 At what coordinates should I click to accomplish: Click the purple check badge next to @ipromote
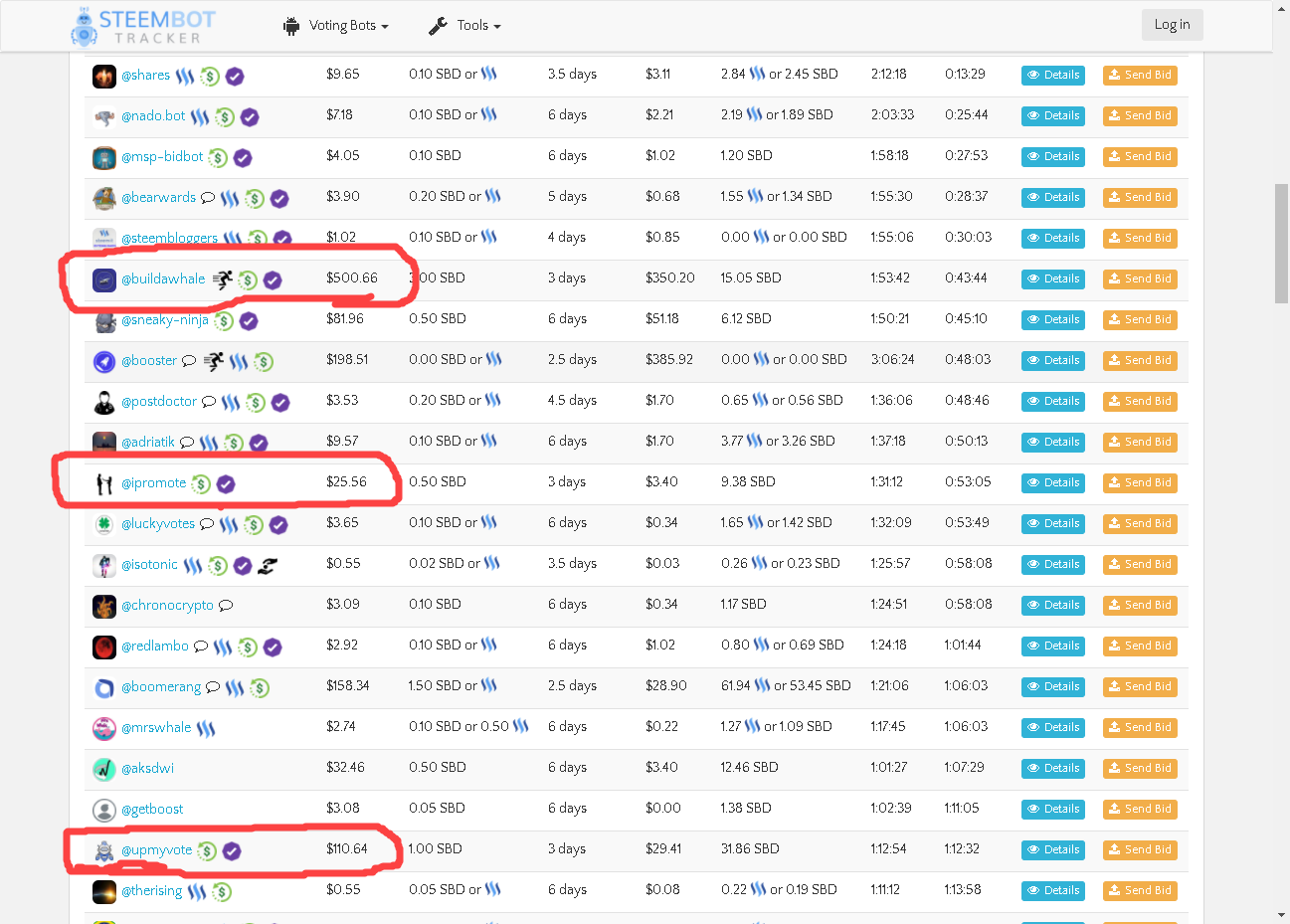pyautogui.click(x=226, y=484)
